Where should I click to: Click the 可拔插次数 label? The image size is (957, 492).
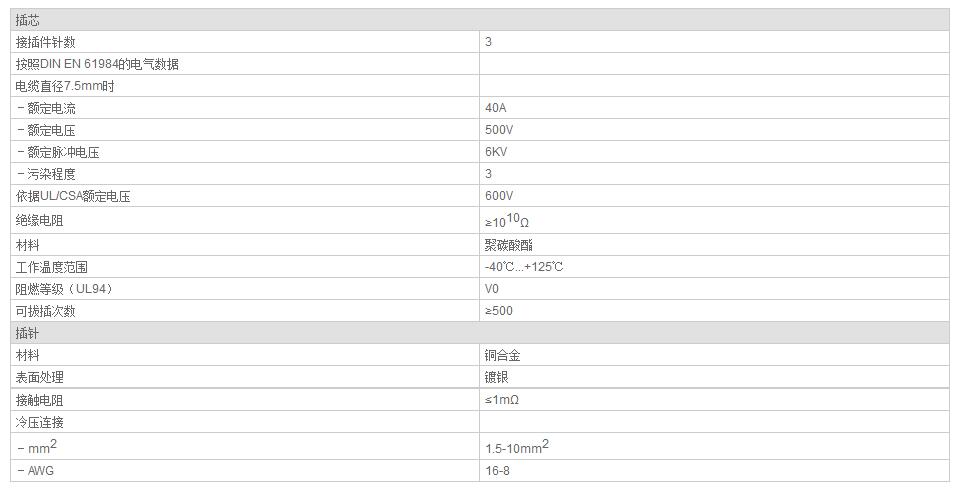tap(45, 311)
